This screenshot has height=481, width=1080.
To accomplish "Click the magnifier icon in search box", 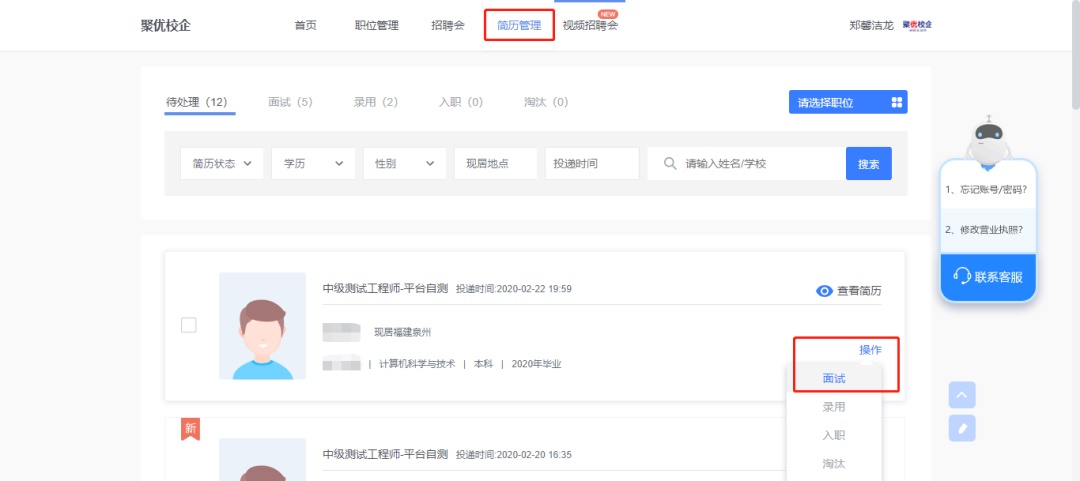I will (x=669, y=163).
